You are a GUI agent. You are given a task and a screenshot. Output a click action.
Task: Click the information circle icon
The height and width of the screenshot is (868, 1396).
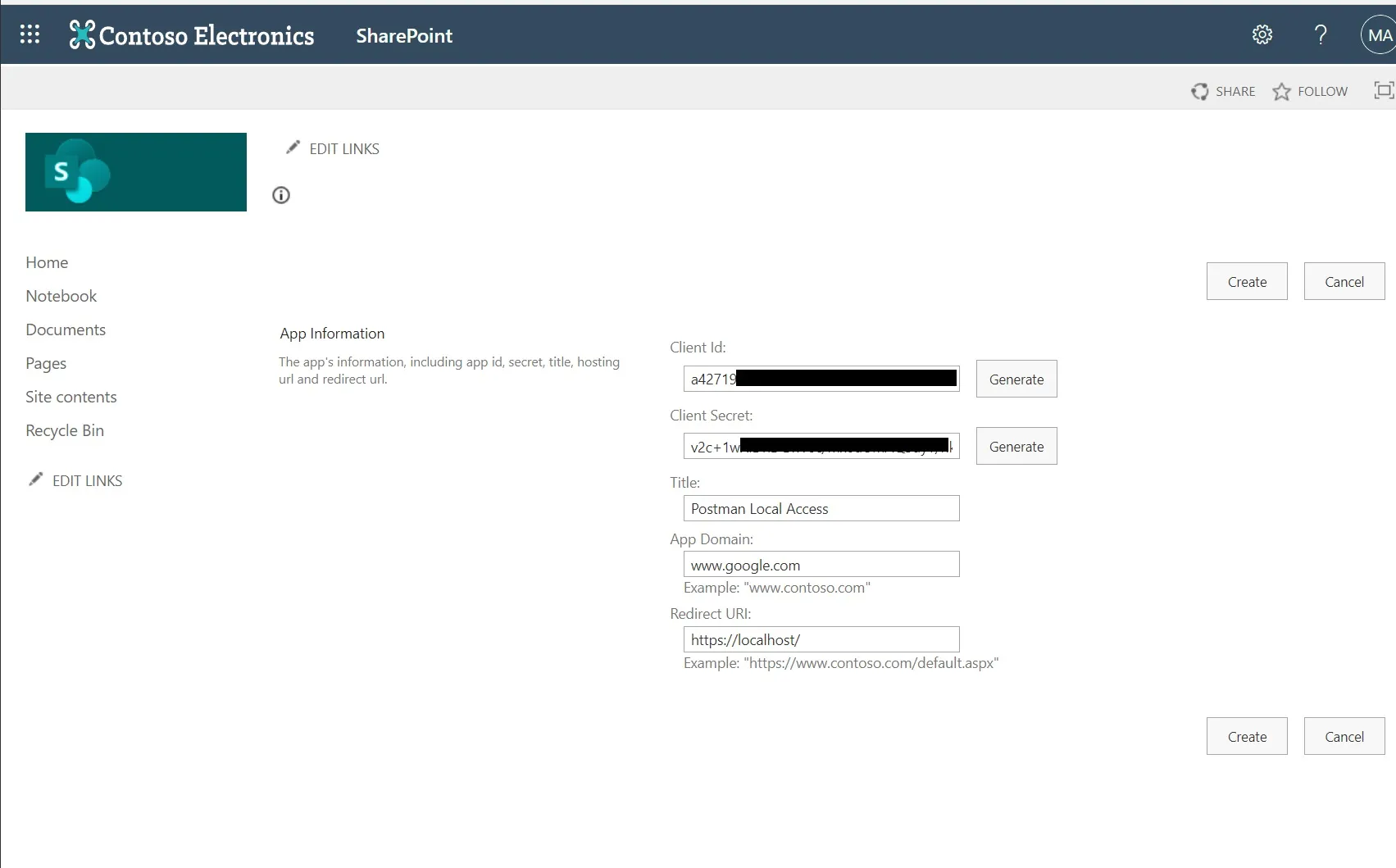[x=281, y=195]
